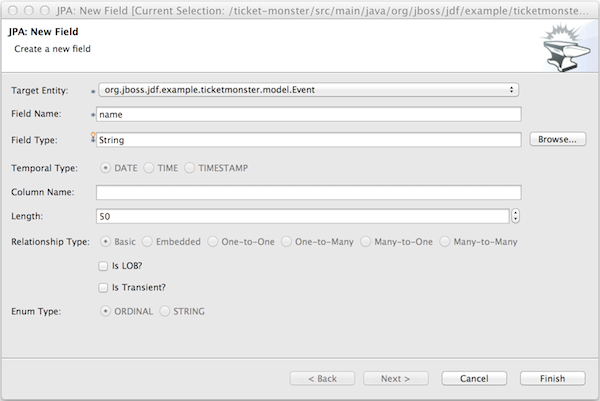Click the 'Relationship Type:' label
Screen dimensions: 600x401
50,242
